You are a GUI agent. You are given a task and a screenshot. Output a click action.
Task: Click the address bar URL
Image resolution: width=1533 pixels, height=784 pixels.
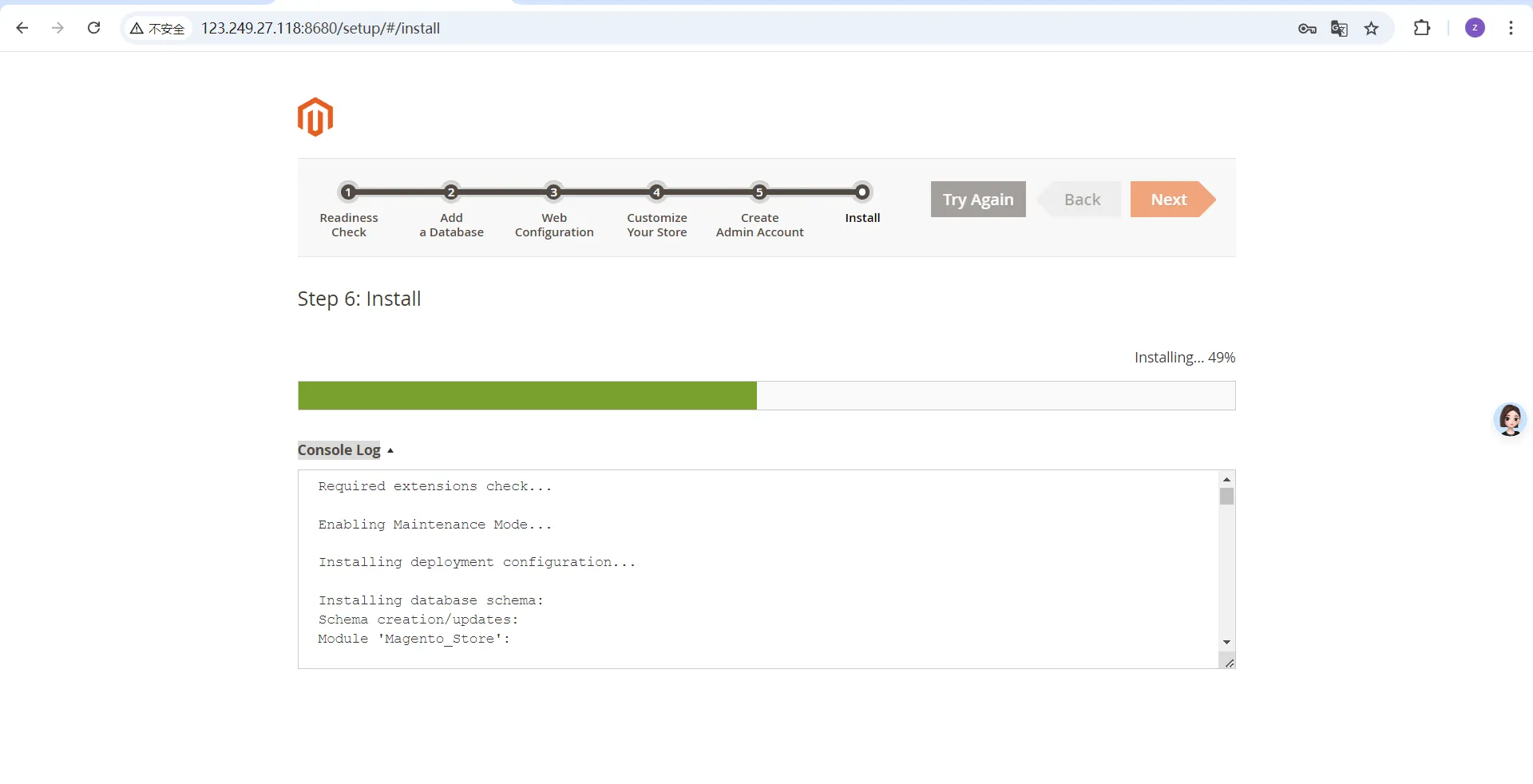click(320, 29)
